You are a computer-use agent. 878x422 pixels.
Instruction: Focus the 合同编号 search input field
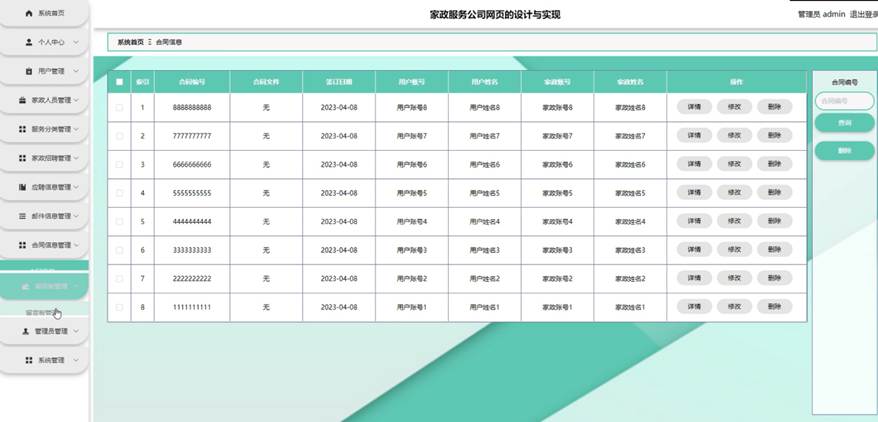[x=844, y=101]
